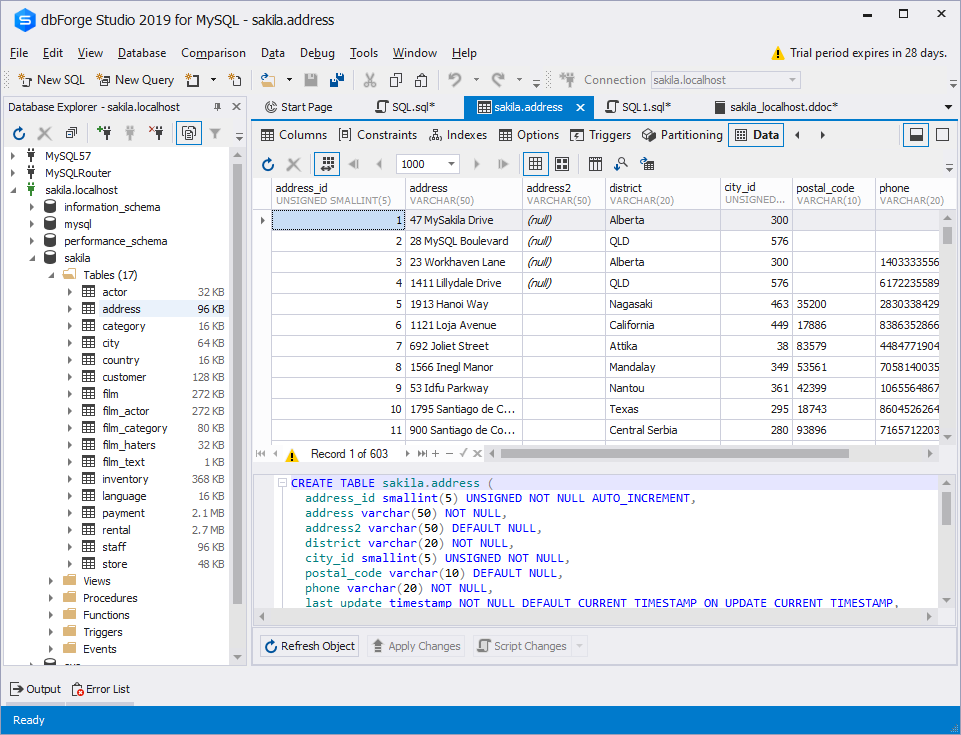Click the column chooser icon in data toolbar

[x=595, y=164]
